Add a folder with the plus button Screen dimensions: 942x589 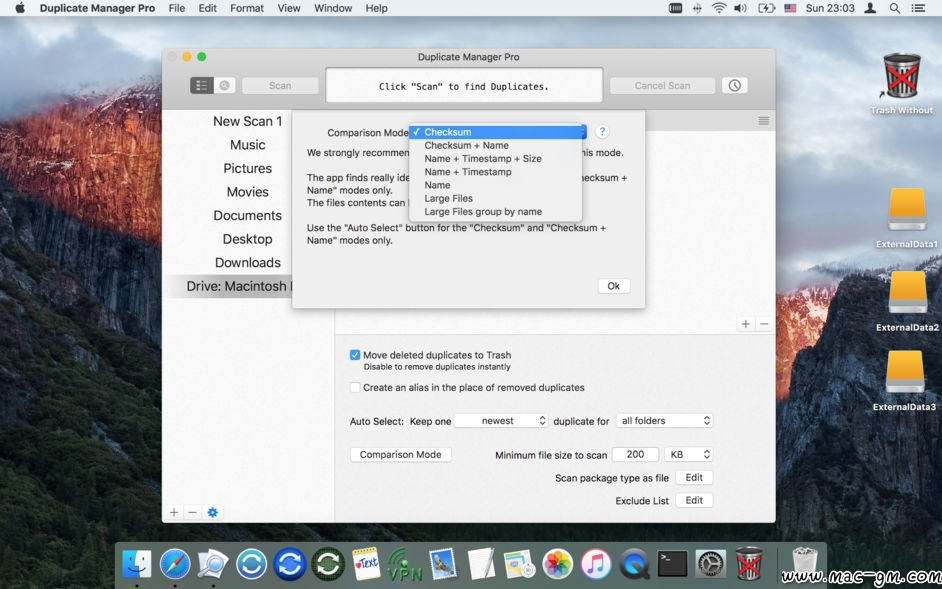(746, 324)
